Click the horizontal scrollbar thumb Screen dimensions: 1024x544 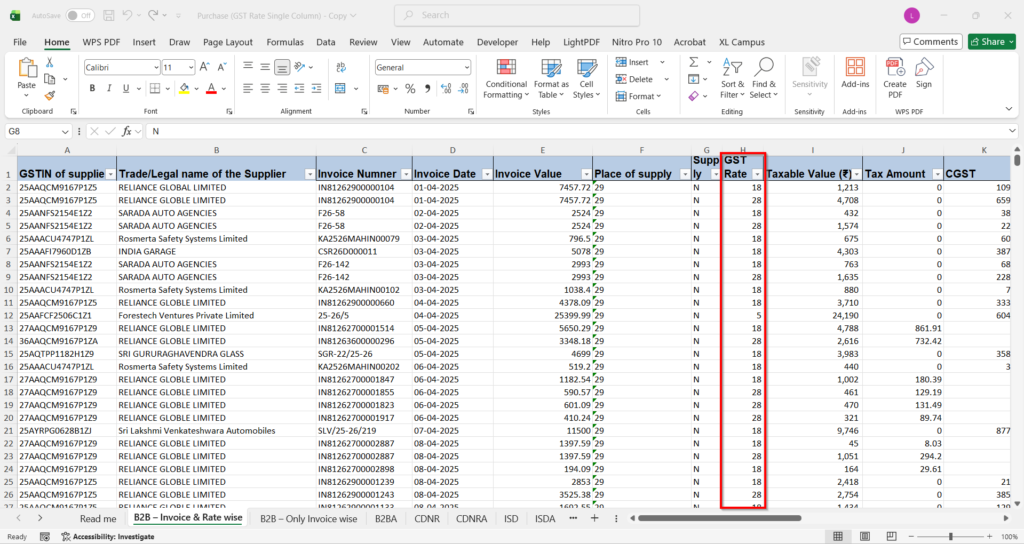tap(719, 519)
